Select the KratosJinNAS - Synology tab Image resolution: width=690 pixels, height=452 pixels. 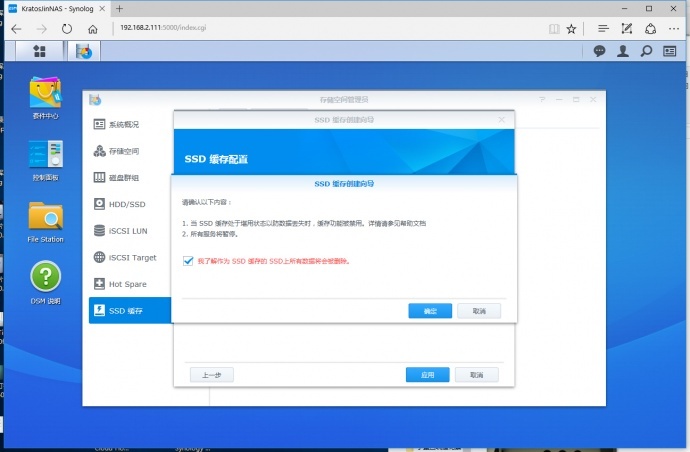click(x=57, y=8)
